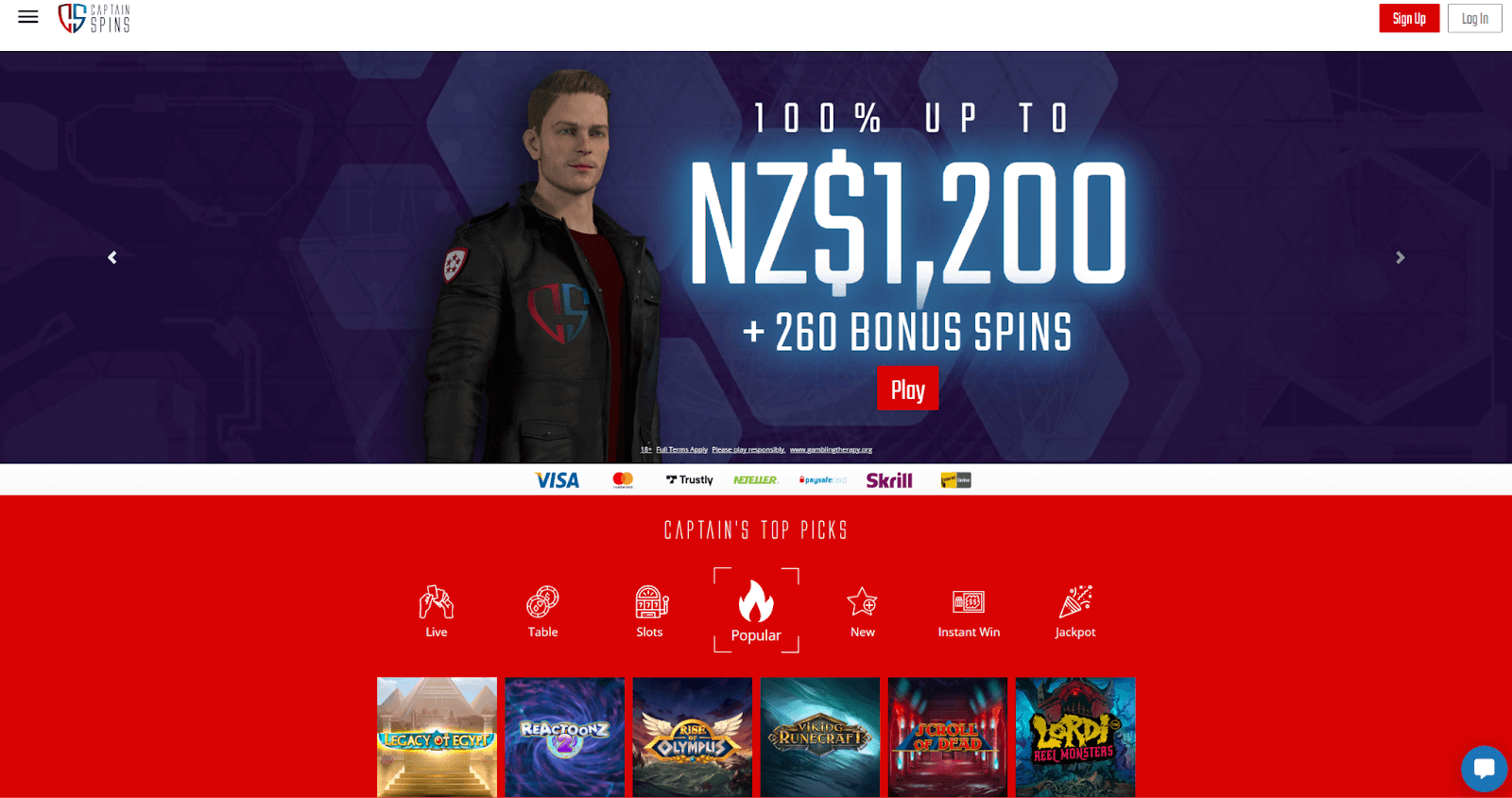This screenshot has width=1512, height=798.
Task: Visit www.gamblingtherapy.org link
Action: (x=831, y=450)
